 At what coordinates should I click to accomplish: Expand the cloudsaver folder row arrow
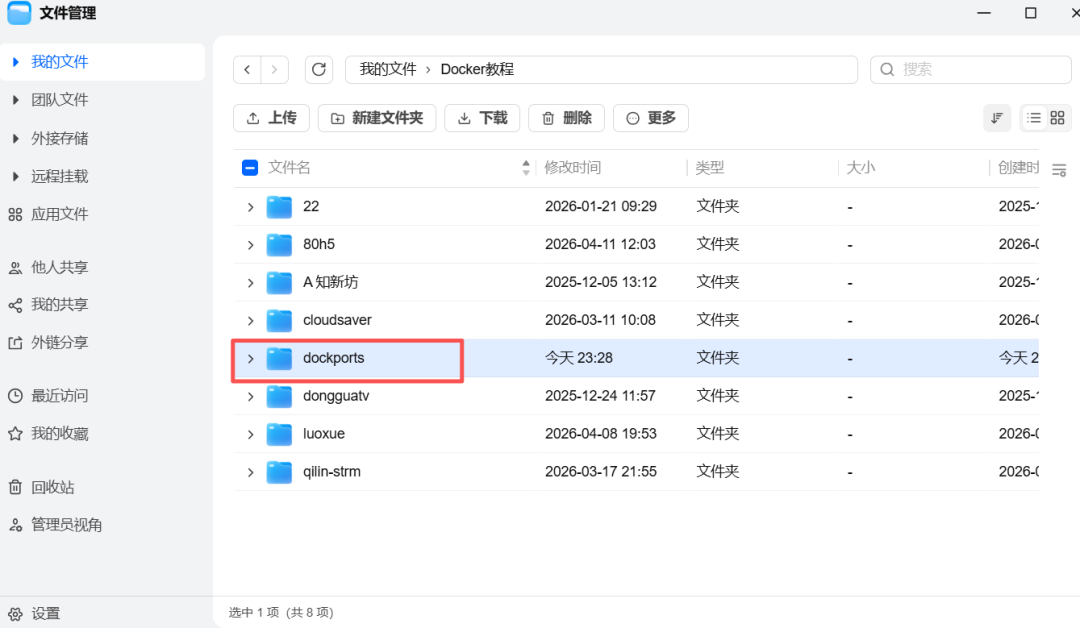click(x=250, y=320)
